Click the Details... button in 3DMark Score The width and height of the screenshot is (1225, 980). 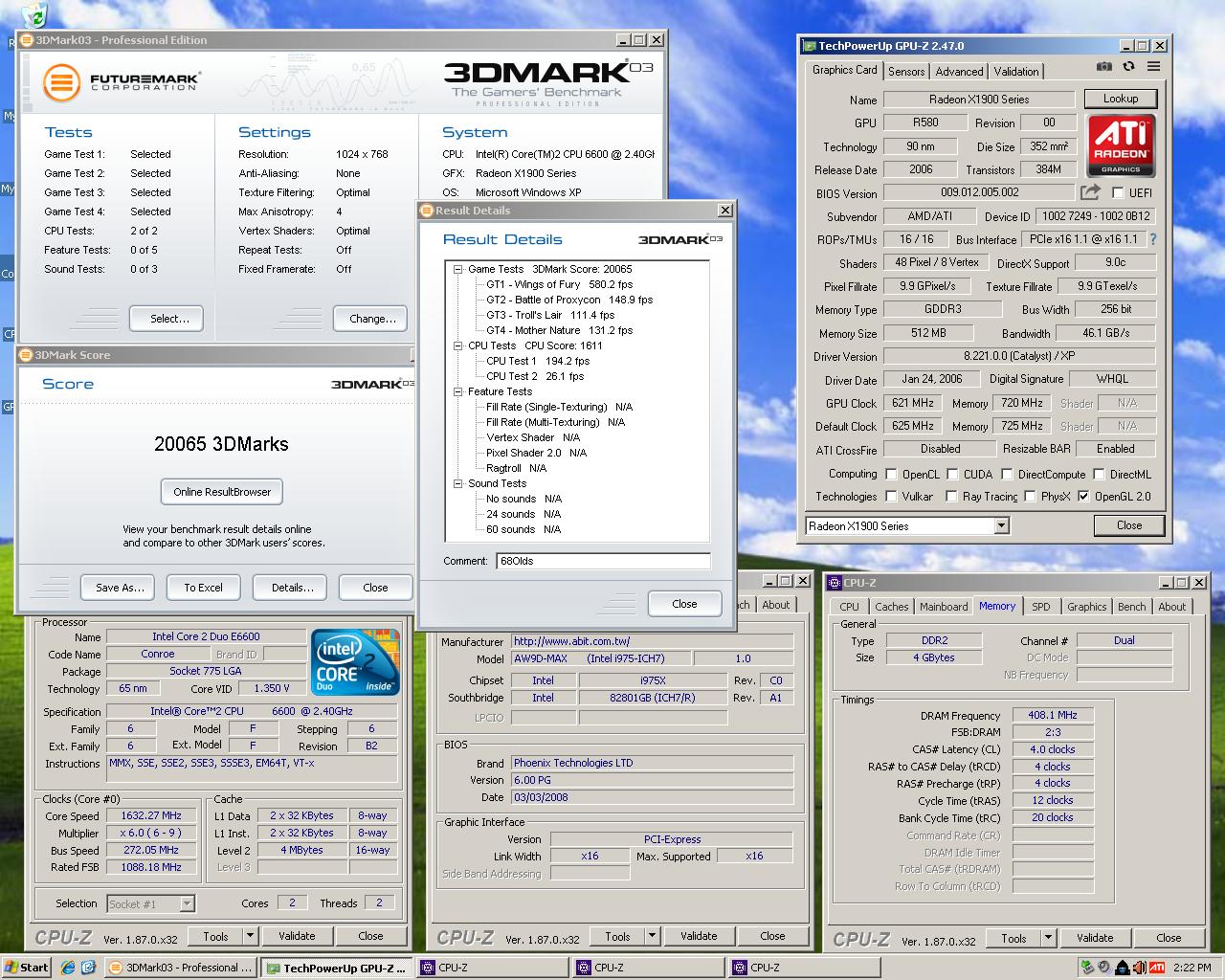point(292,588)
